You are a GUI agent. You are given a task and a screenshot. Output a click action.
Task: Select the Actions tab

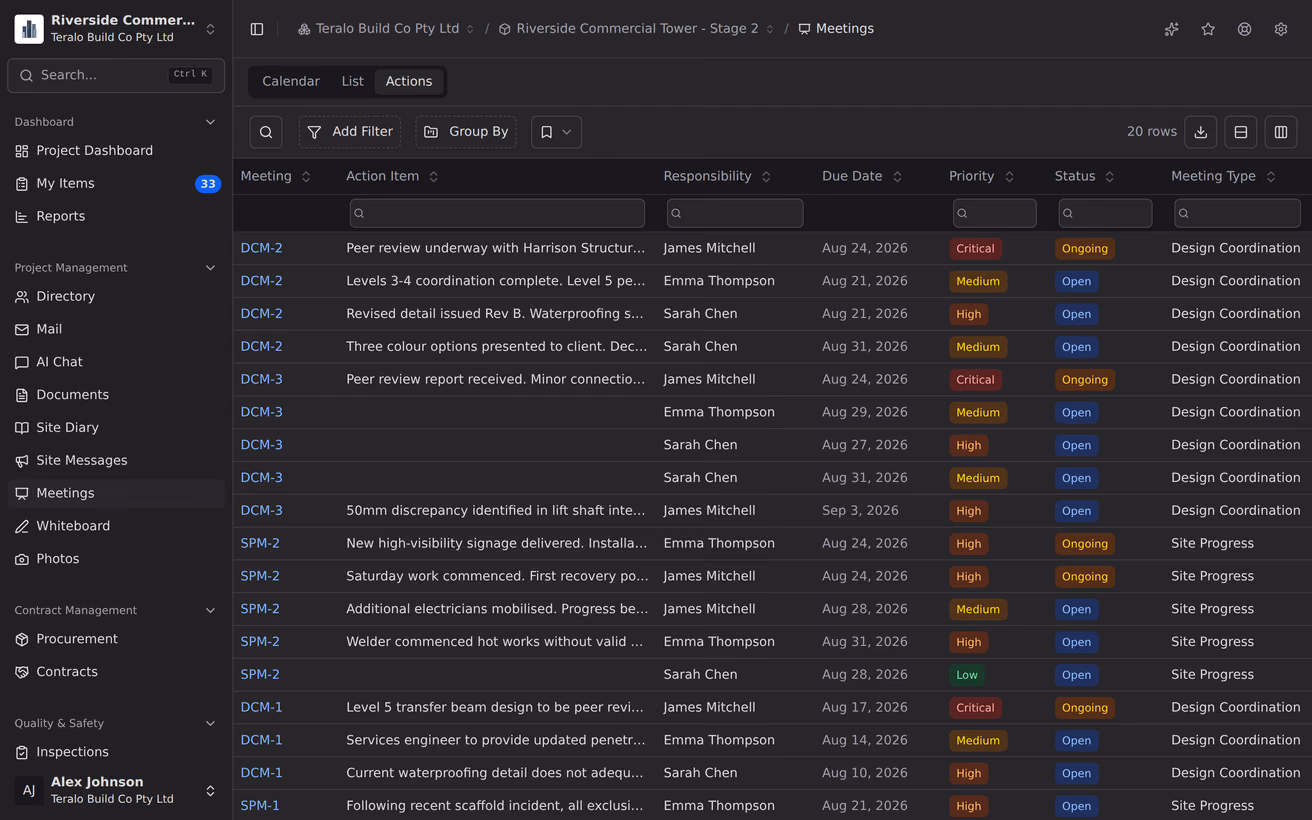coord(409,82)
